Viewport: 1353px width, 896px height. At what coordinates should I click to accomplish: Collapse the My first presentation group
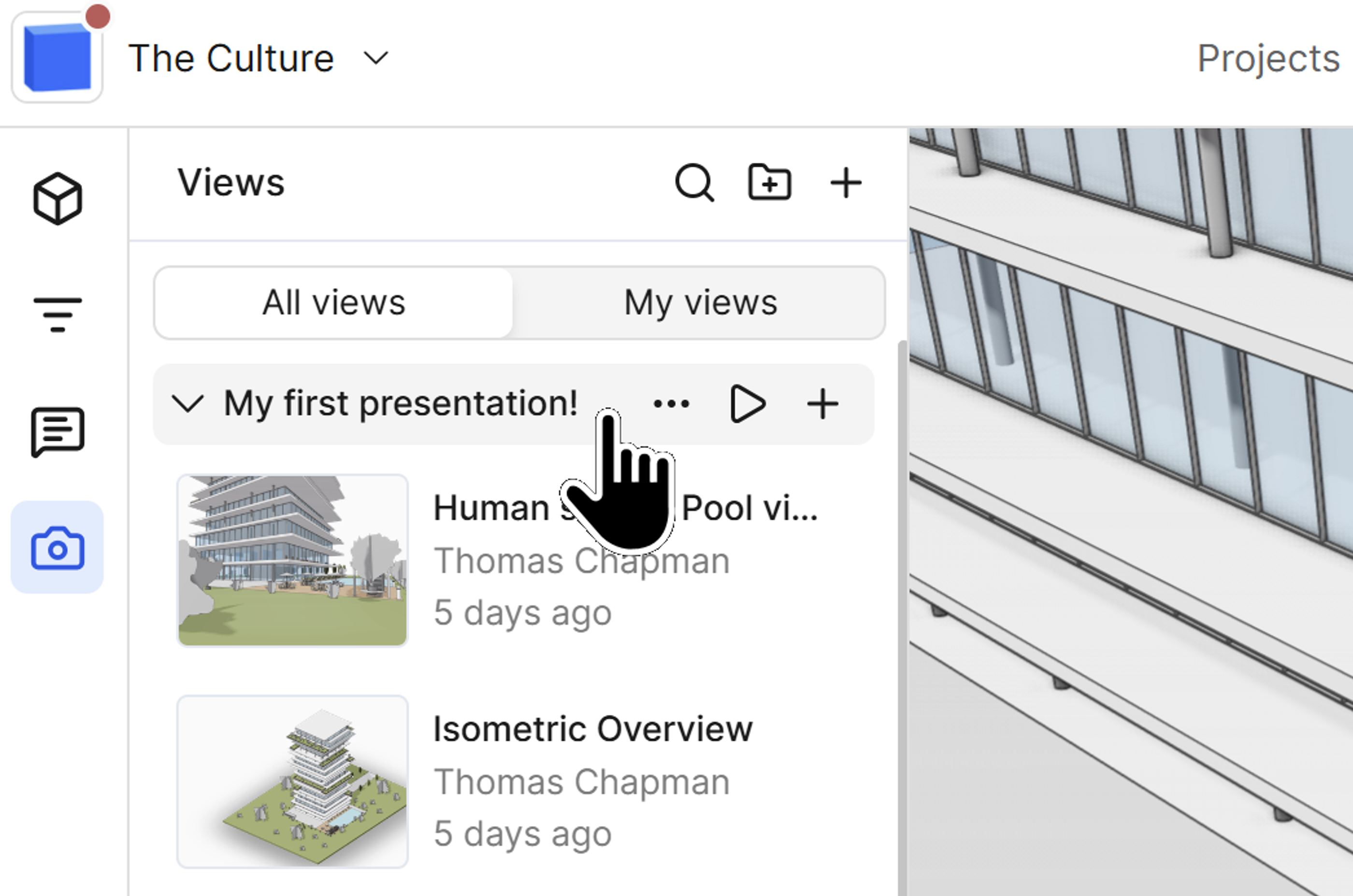(187, 403)
